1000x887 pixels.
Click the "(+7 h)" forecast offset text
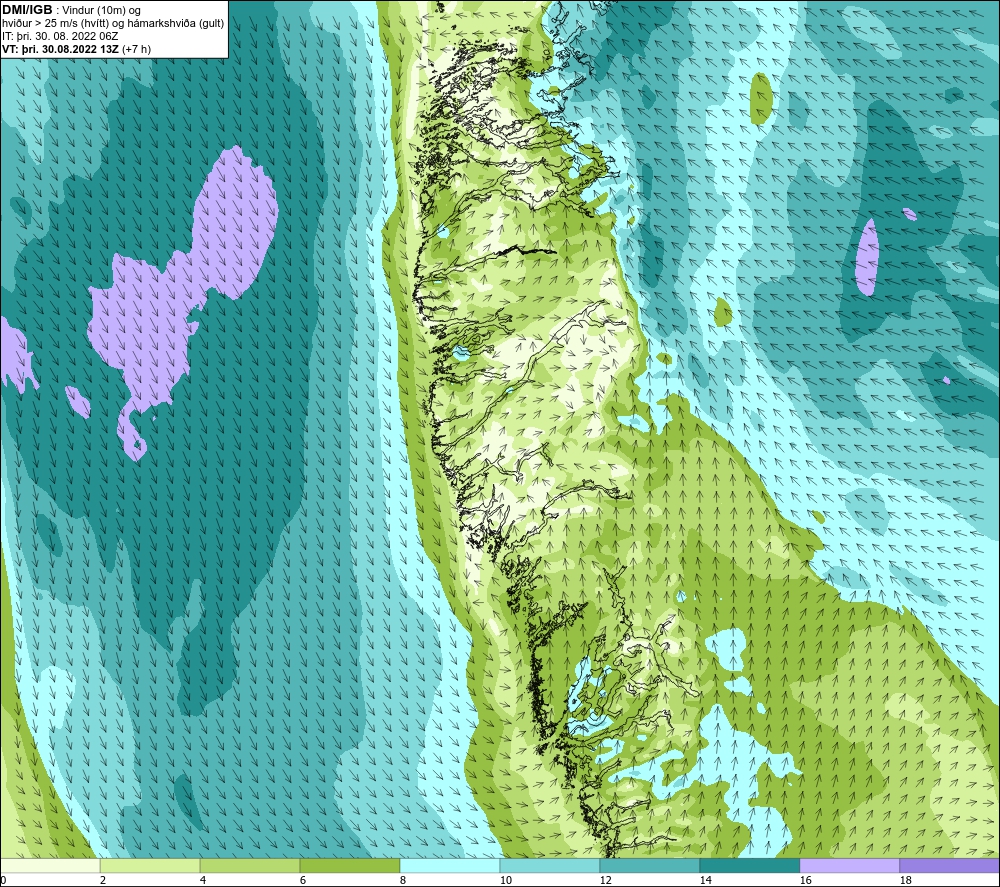135,49
